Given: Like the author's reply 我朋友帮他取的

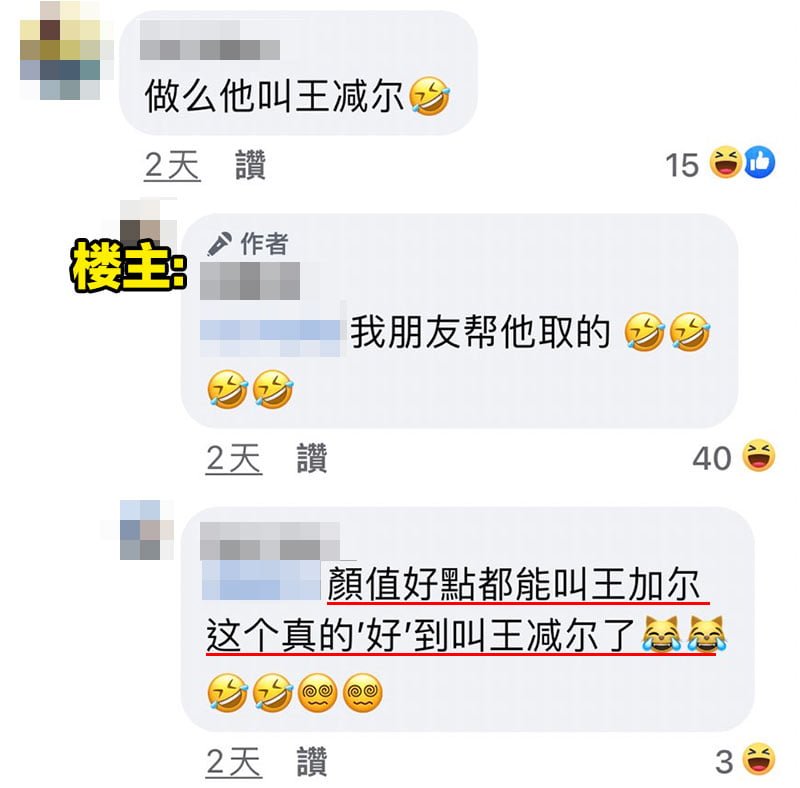Looking at the screenshot, I should (x=312, y=458).
